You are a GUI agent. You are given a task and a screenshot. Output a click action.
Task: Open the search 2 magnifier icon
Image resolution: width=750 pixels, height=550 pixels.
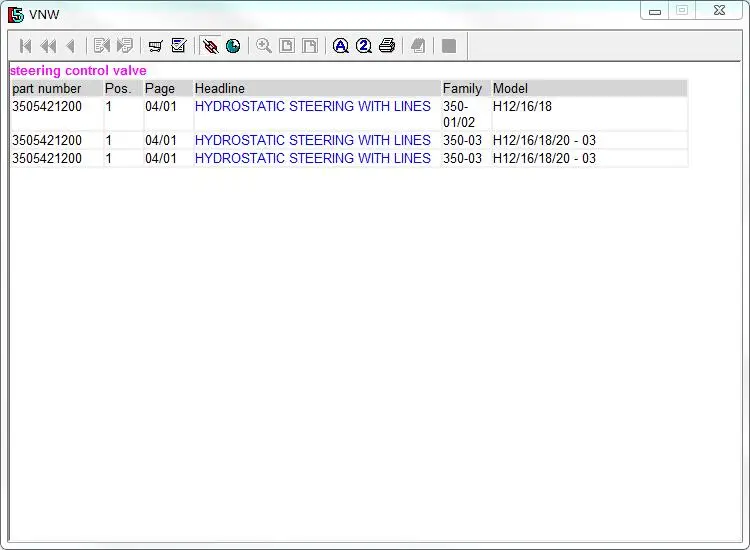click(x=364, y=46)
